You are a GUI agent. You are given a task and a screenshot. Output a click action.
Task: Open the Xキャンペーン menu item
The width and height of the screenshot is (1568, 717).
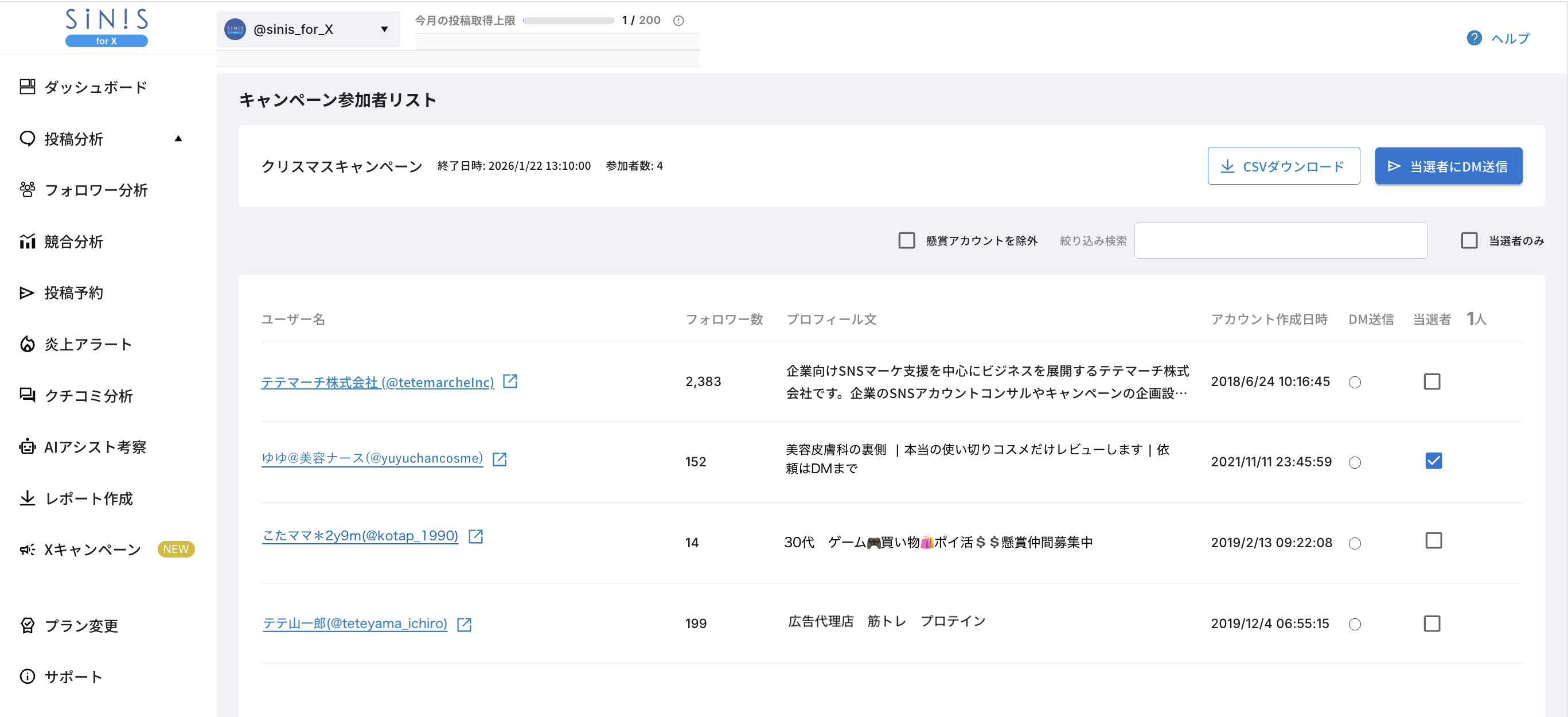[92, 549]
